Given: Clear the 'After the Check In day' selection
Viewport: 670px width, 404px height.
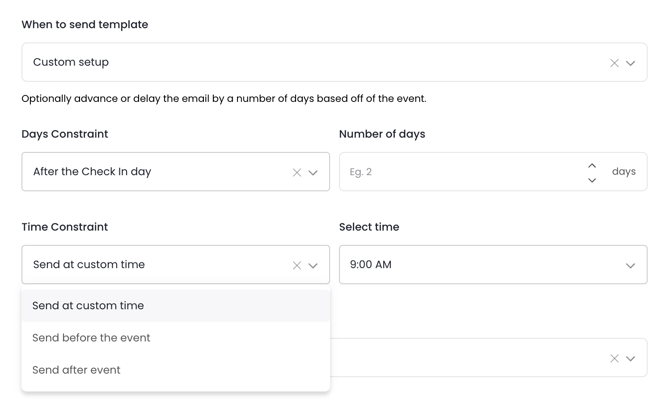Looking at the screenshot, I should (x=296, y=173).
